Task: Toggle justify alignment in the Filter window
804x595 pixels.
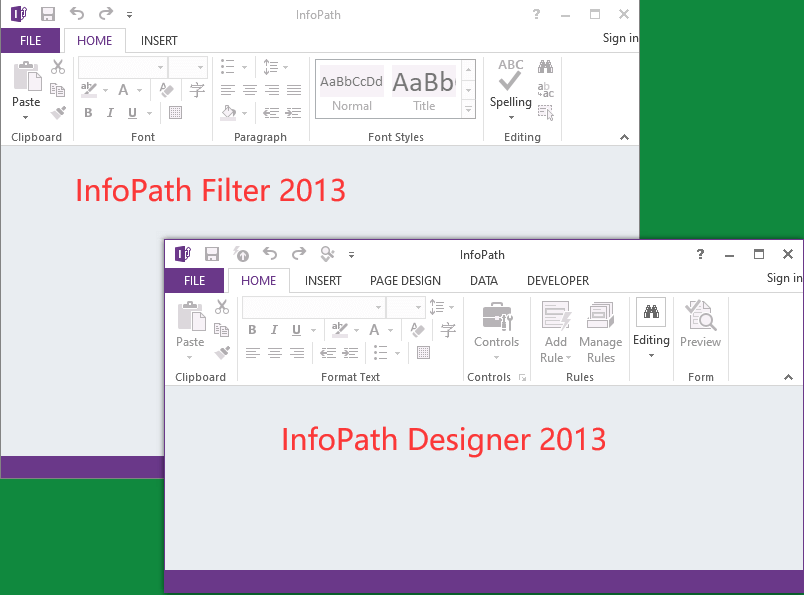Action: [x=294, y=90]
